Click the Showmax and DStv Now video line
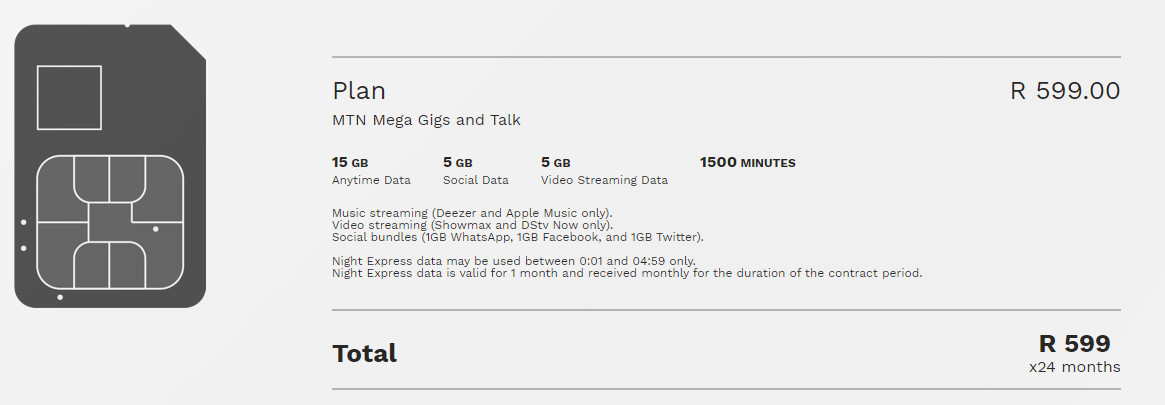This screenshot has width=1165, height=405. [x=473, y=225]
